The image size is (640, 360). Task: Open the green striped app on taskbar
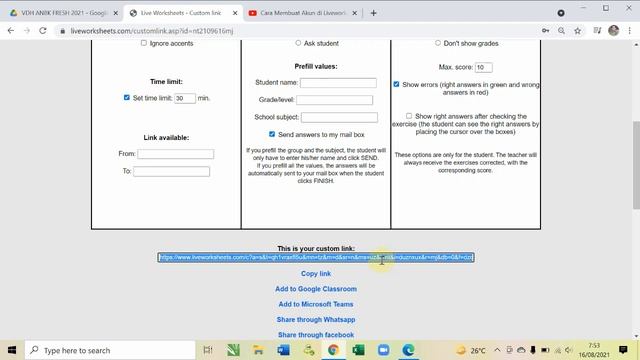click(x=233, y=350)
